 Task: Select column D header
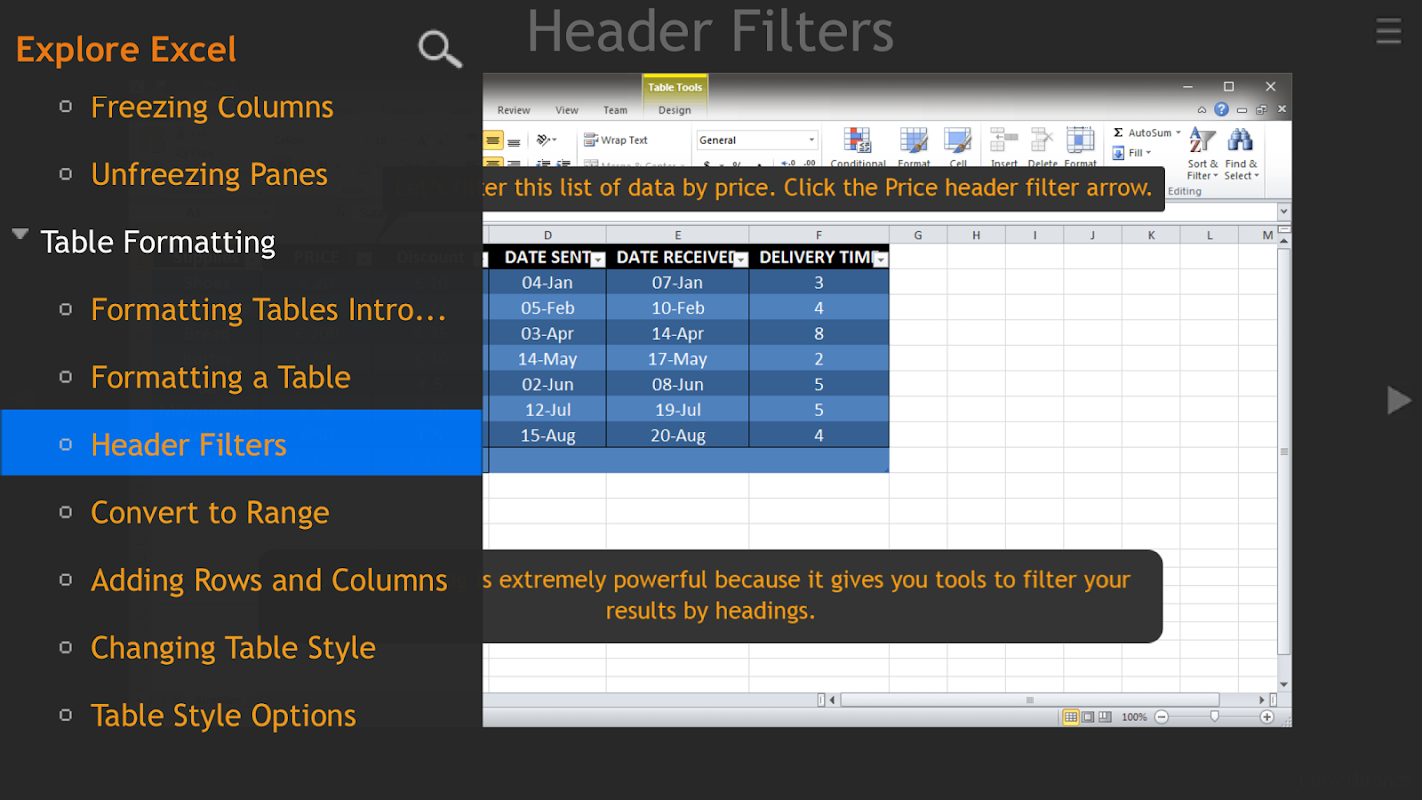pyautogui.click(x=547, y=235)
